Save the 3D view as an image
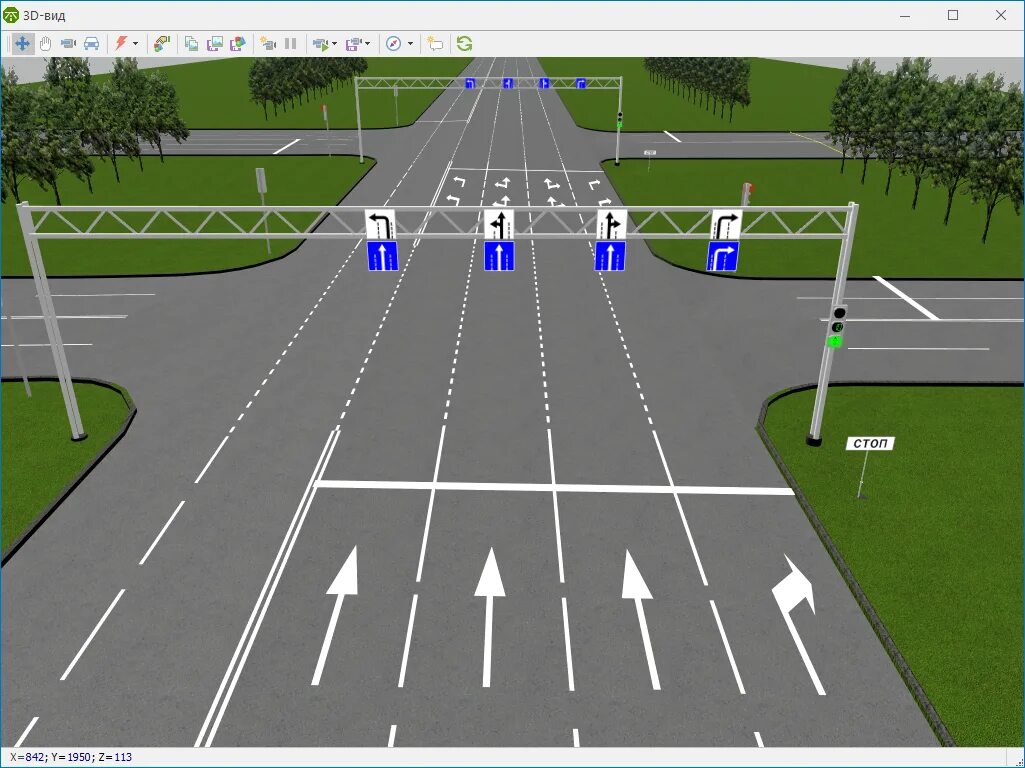Viewport: 1025px width, 768px height. (214, 44)
